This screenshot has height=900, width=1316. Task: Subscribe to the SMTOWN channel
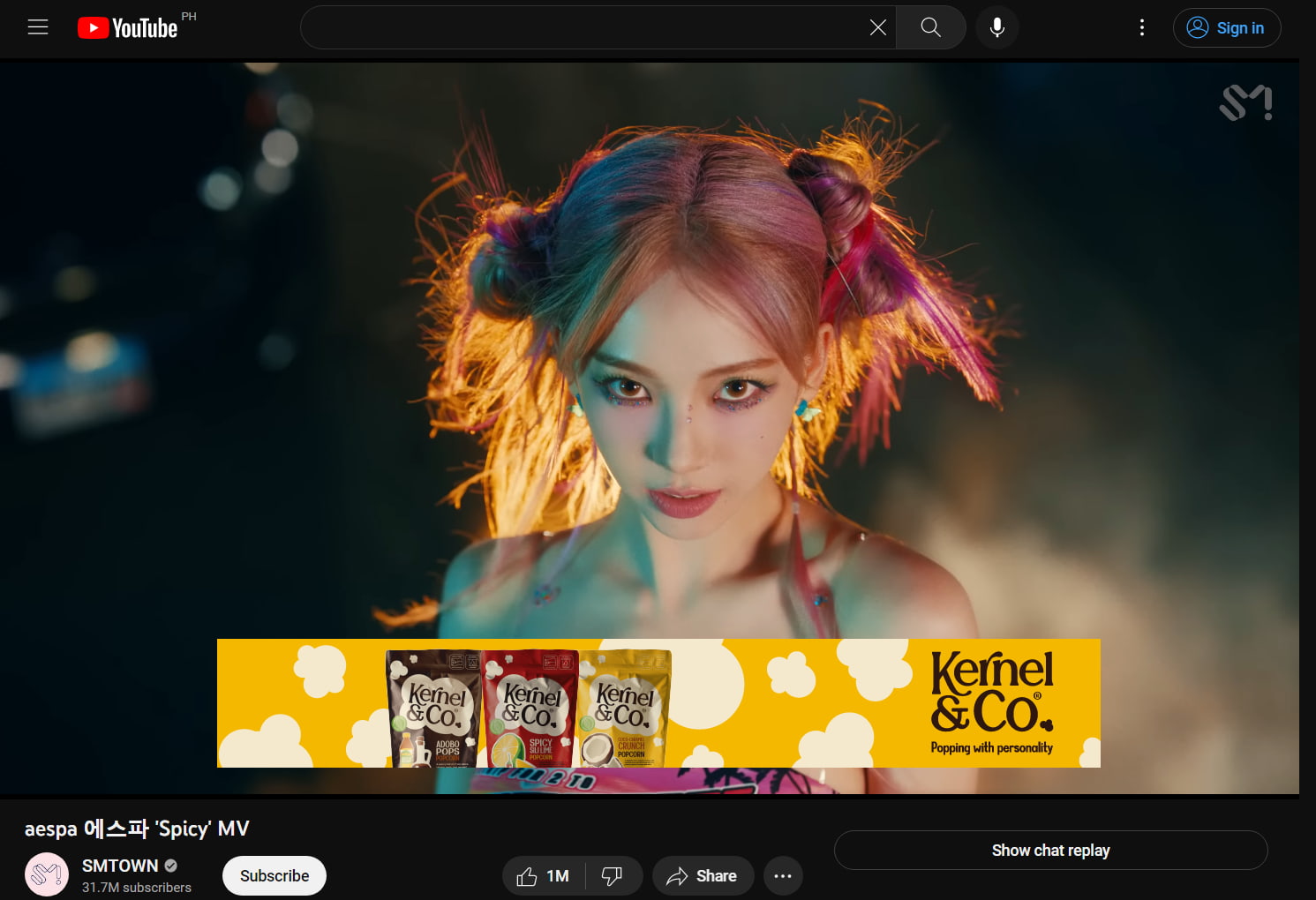[x=274, y=876]
